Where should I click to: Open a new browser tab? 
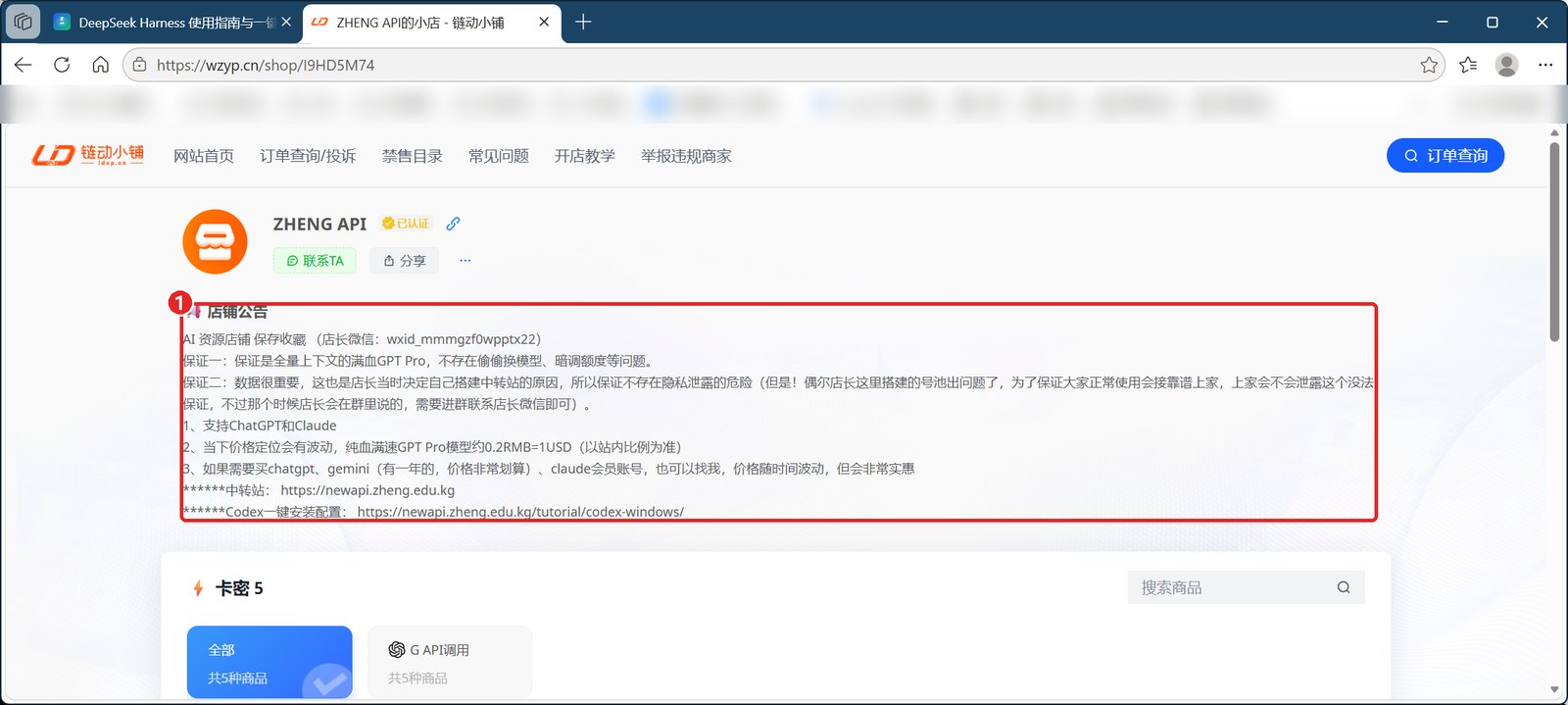point(583,22)
